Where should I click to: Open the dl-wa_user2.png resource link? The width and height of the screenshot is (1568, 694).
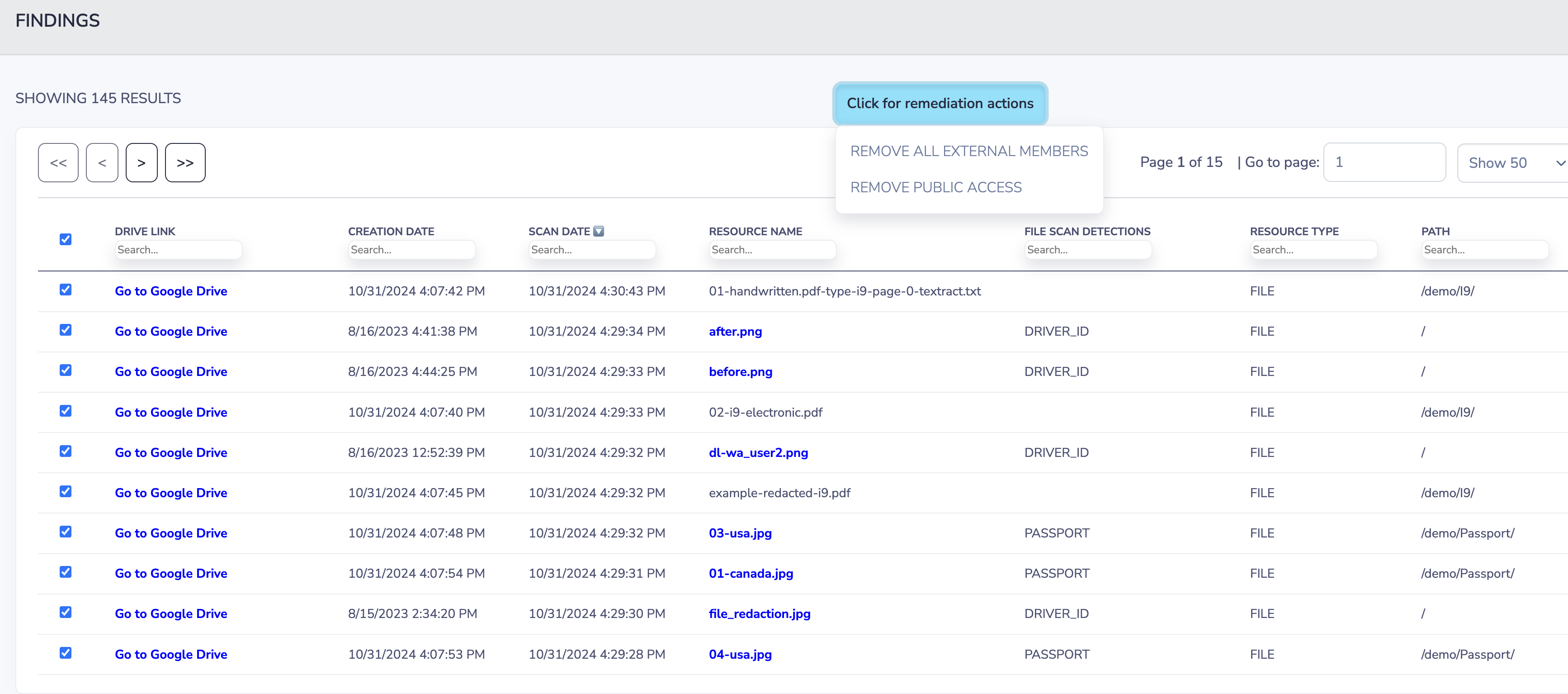[758, 453]
